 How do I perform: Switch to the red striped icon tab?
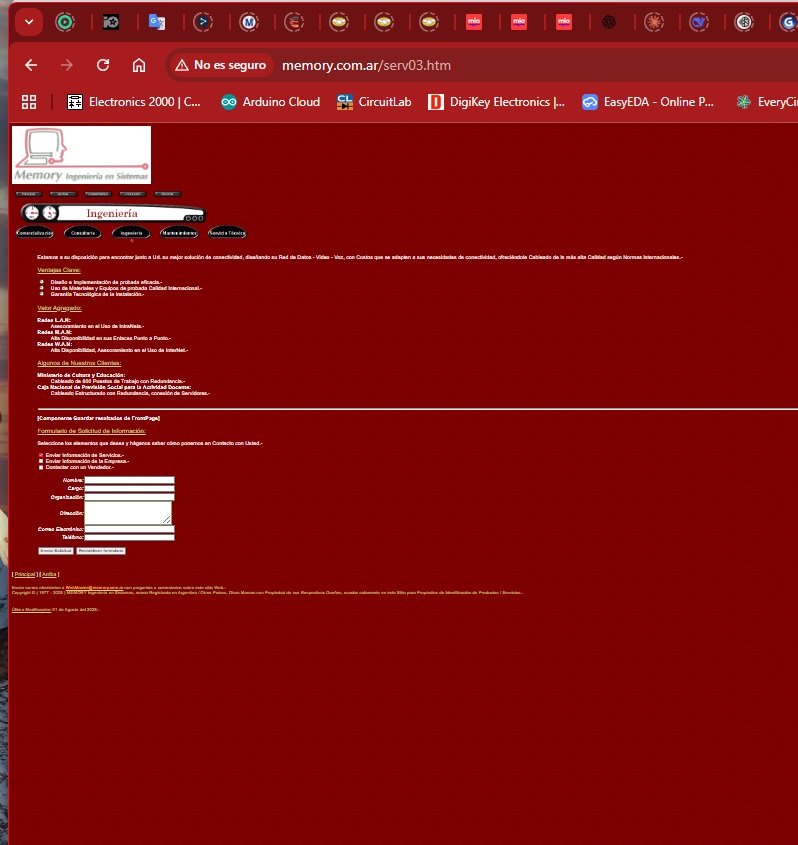[x=294, y=22]
